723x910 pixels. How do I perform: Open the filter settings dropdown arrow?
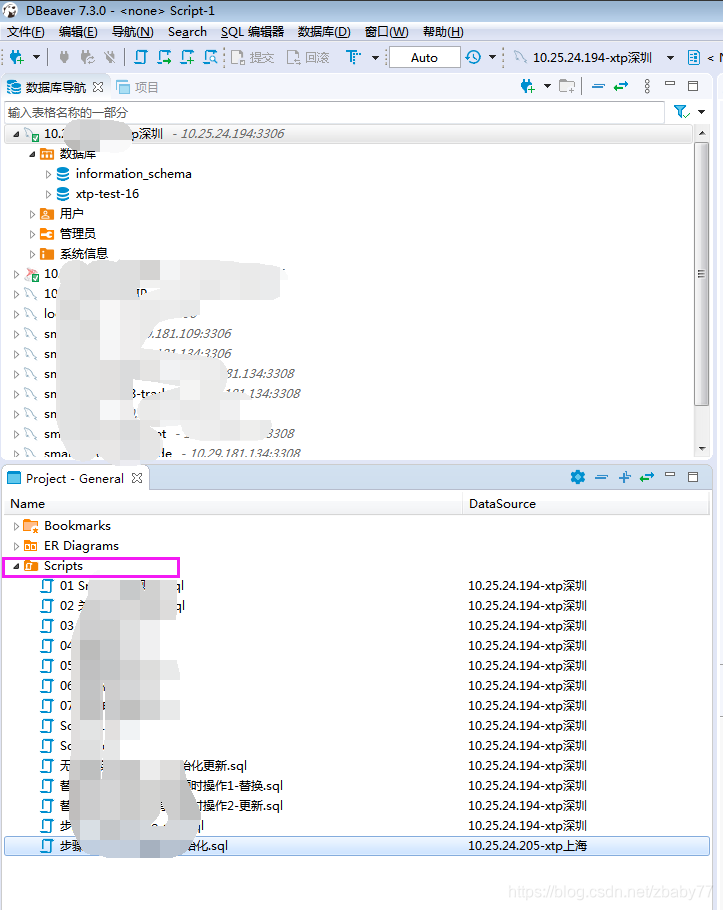[702, 111]
